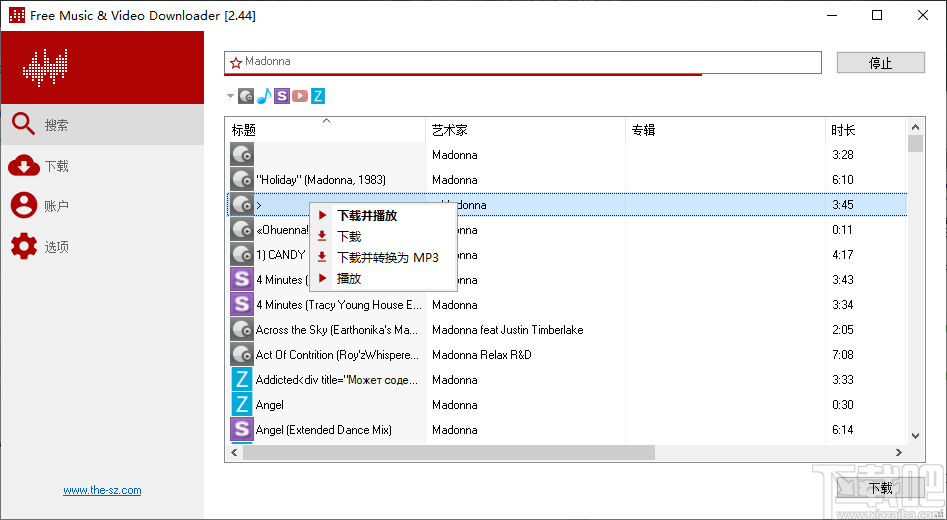Screen dimensions: 947x520
Task: Click the 下载 button below the results
Action: 881,488
